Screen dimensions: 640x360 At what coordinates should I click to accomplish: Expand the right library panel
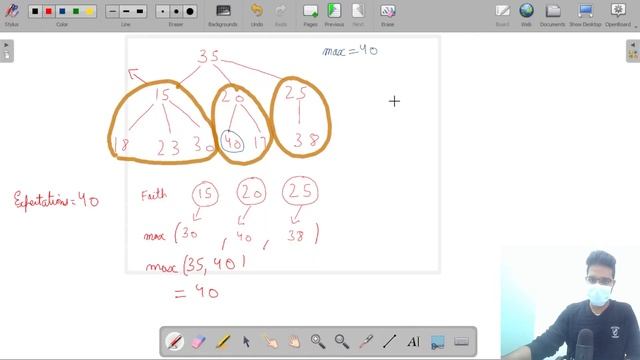(633, 51)
